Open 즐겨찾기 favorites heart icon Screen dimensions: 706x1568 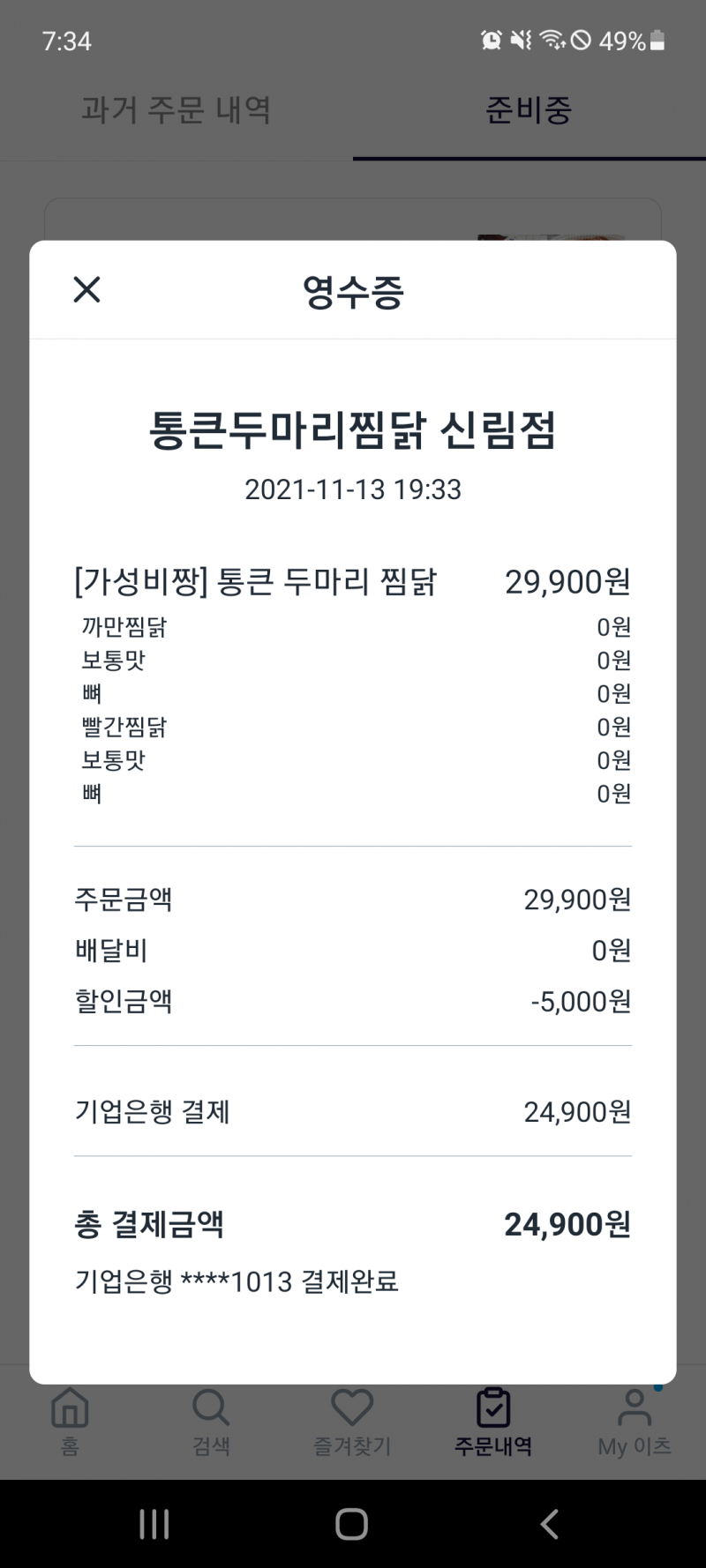click(352, 1408)
